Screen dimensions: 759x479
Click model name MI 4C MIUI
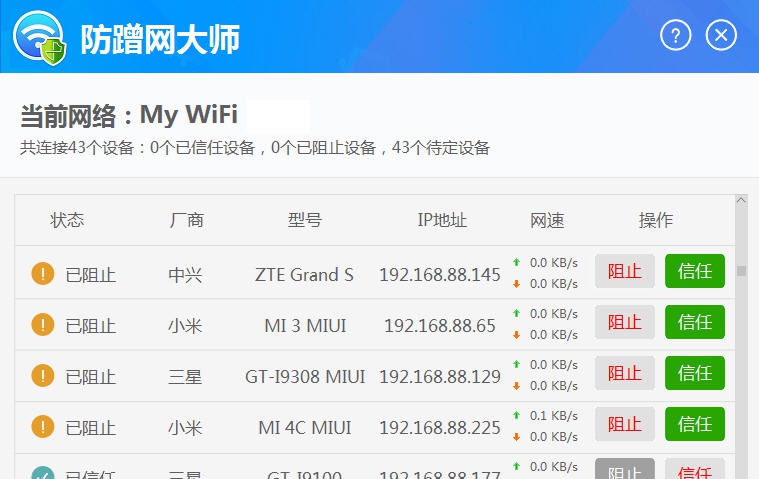tap(304, 428)
